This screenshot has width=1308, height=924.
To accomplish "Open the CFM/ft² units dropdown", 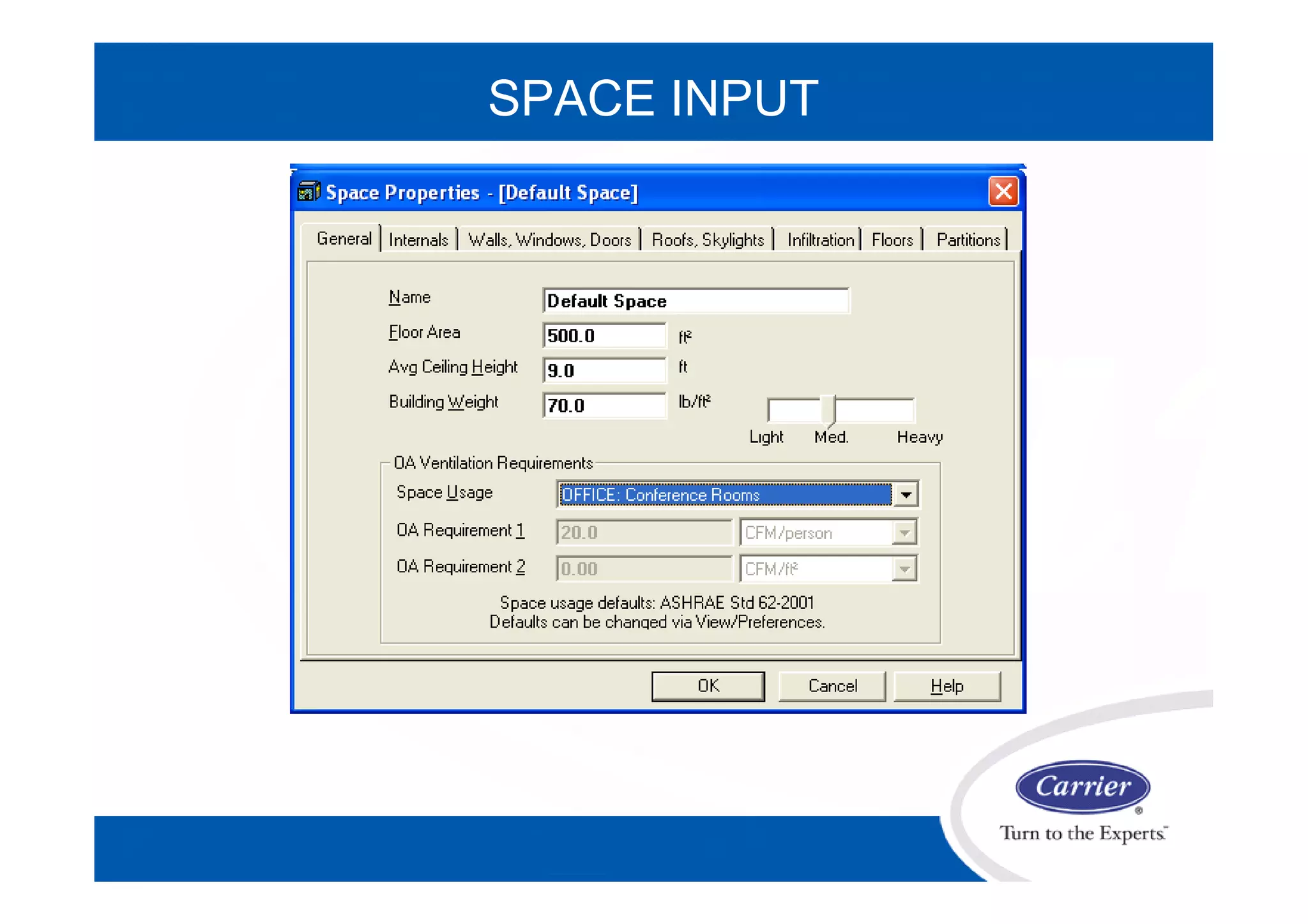I will point(828,568).
